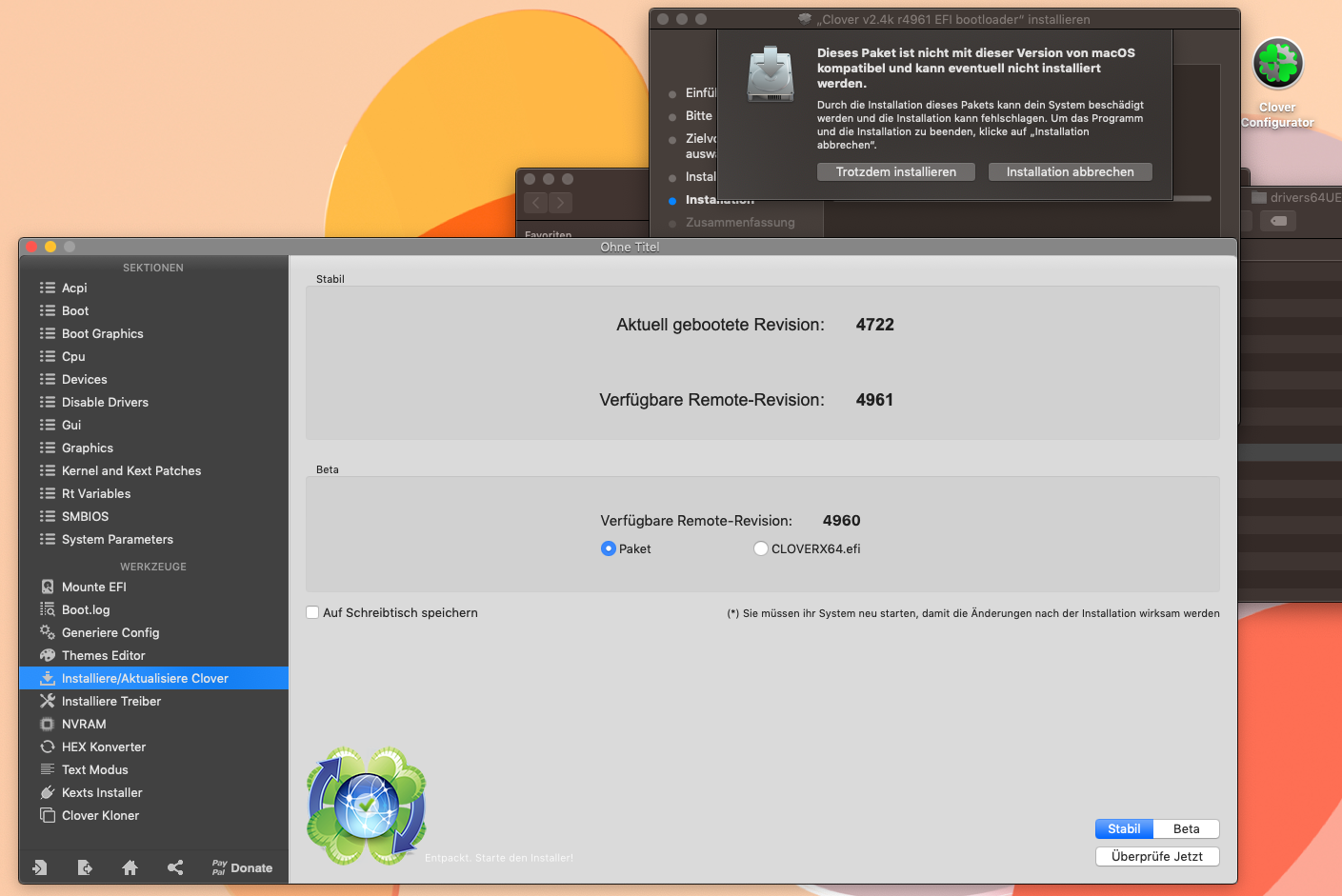Open Clover Kloner via its copy icon
The width and height of the screenshot is (1342, 896).
click(x=48, y=815)
